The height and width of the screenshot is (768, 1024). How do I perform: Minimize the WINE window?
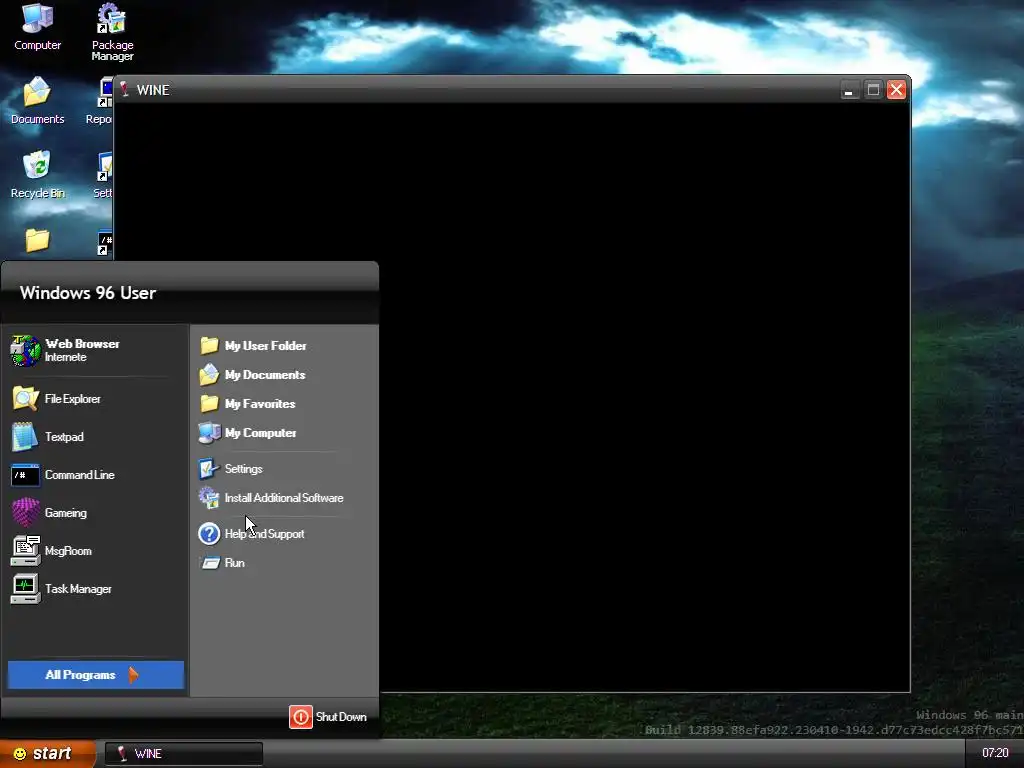[849, 89]
